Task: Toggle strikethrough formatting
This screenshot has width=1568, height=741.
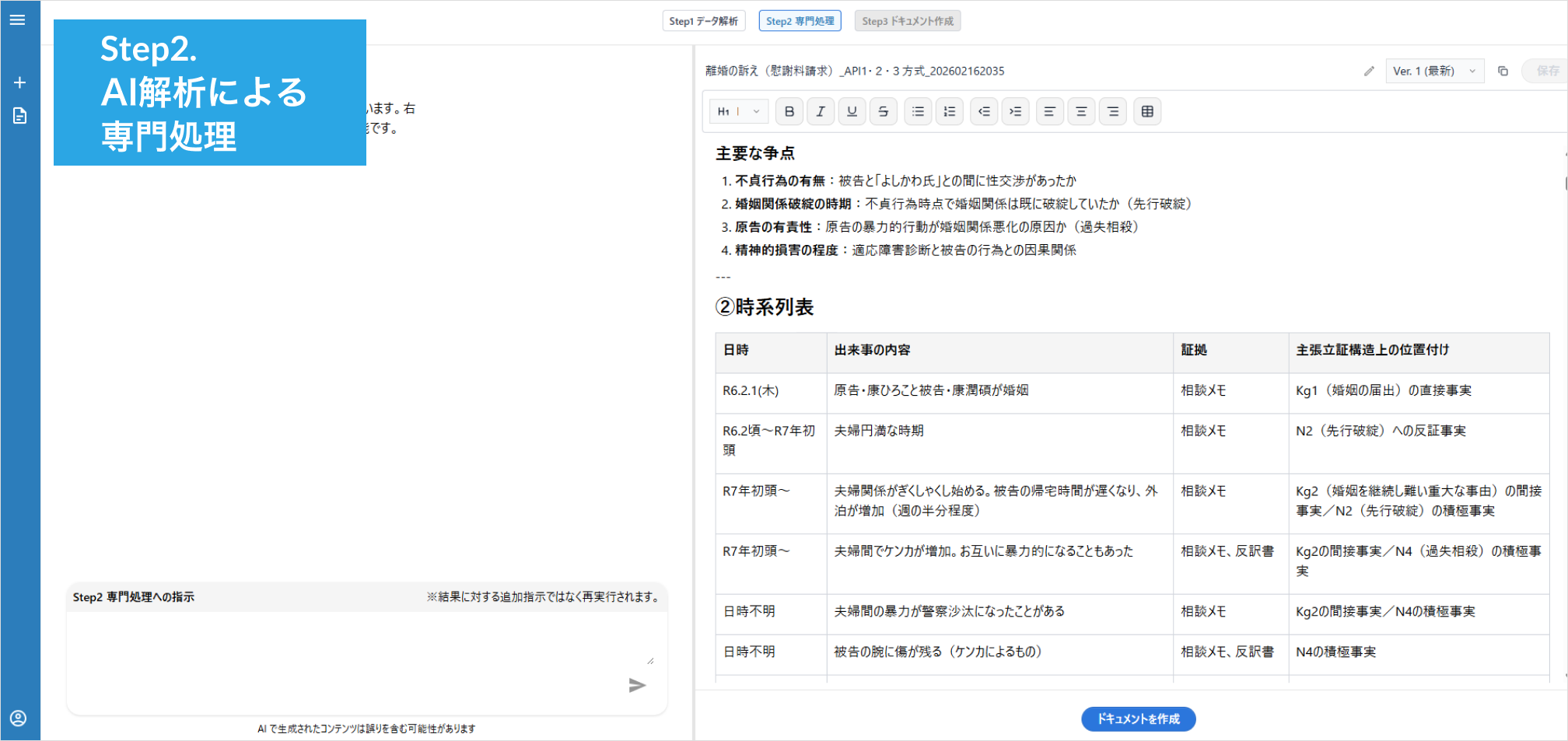Action: [883, 112]
